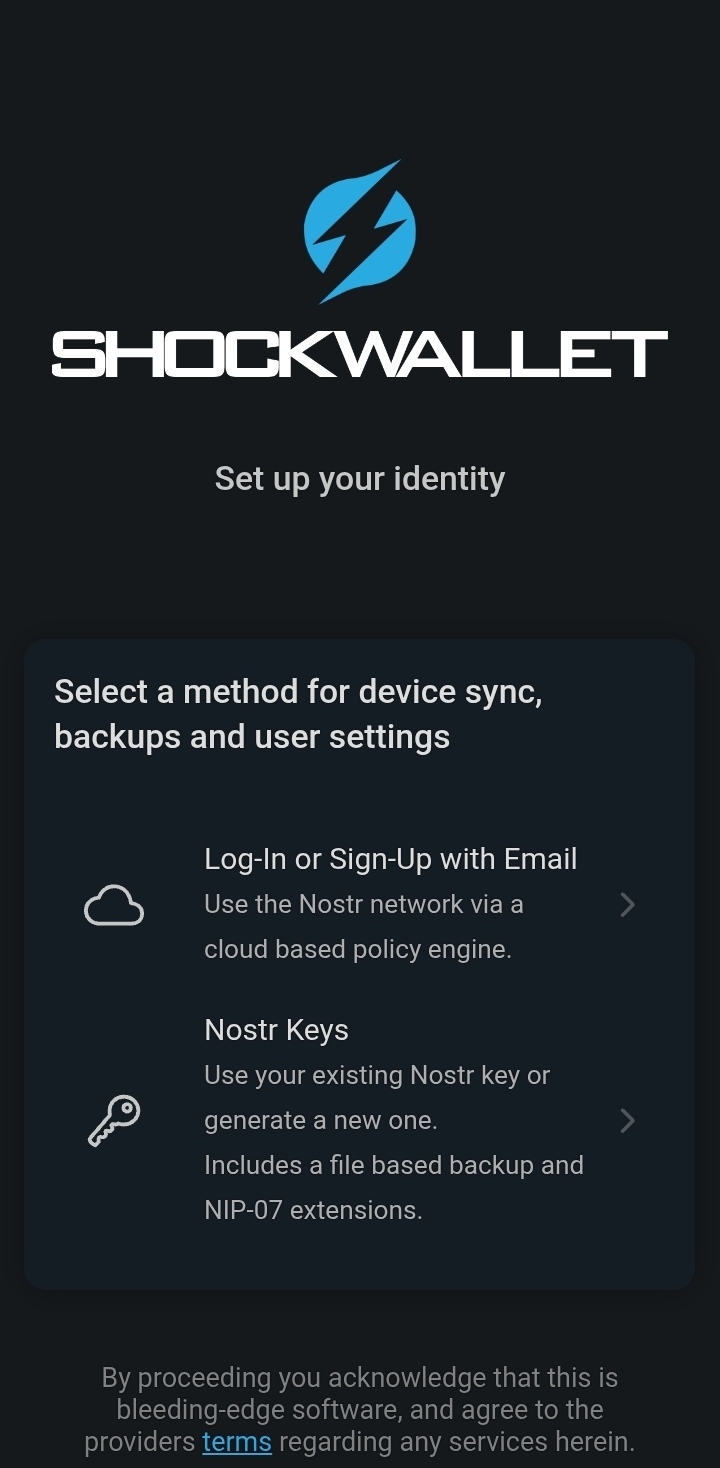The height and width of the screenshot is (1468, 720).
Task: Tap "Use the Nostr network via a" text
Action: click(x=364, y=904)
